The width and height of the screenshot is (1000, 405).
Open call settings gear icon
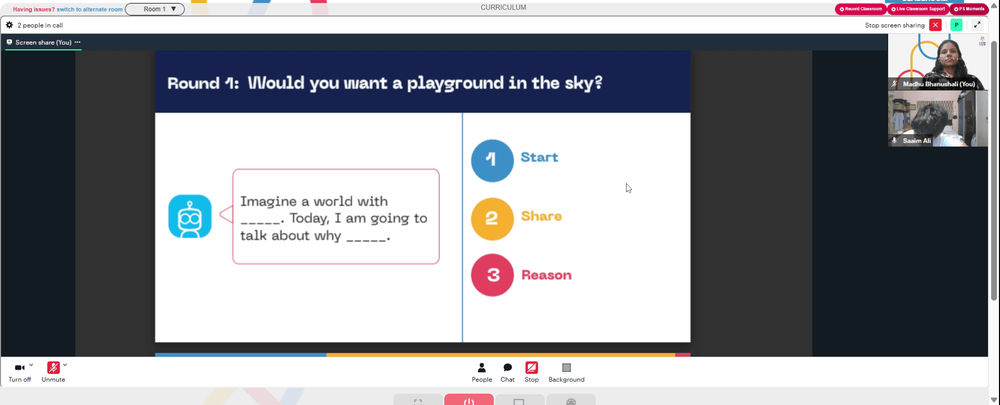pyautogui.click(x=10, y=25)
